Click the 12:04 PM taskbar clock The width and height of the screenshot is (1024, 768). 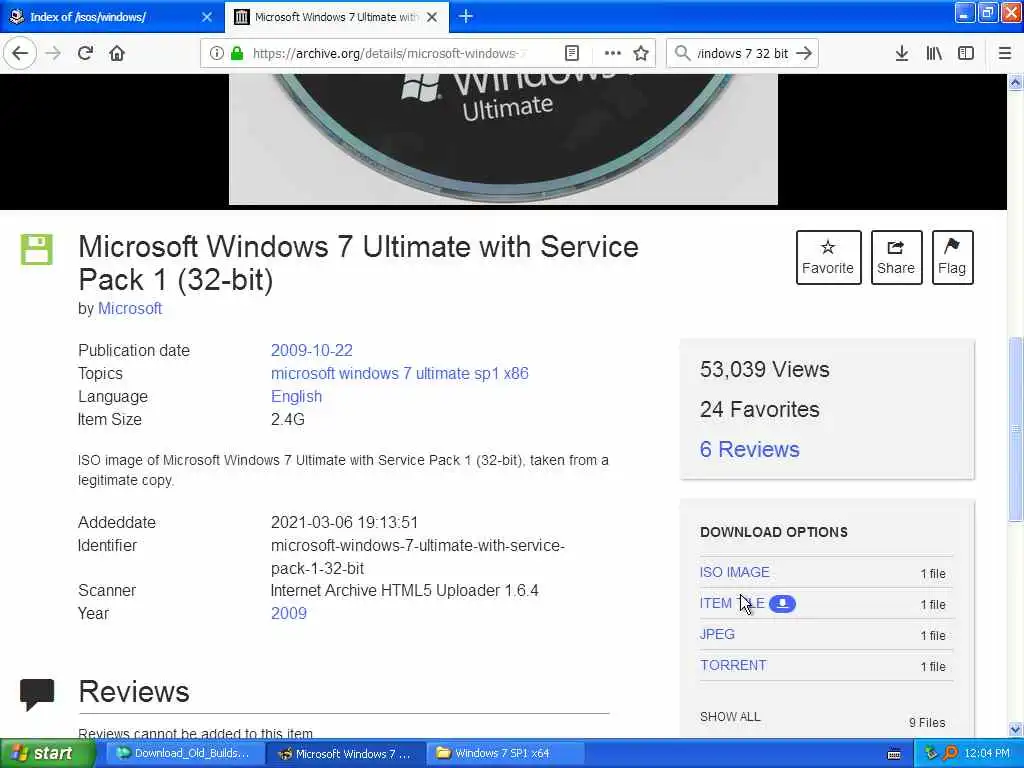(987, 753)
